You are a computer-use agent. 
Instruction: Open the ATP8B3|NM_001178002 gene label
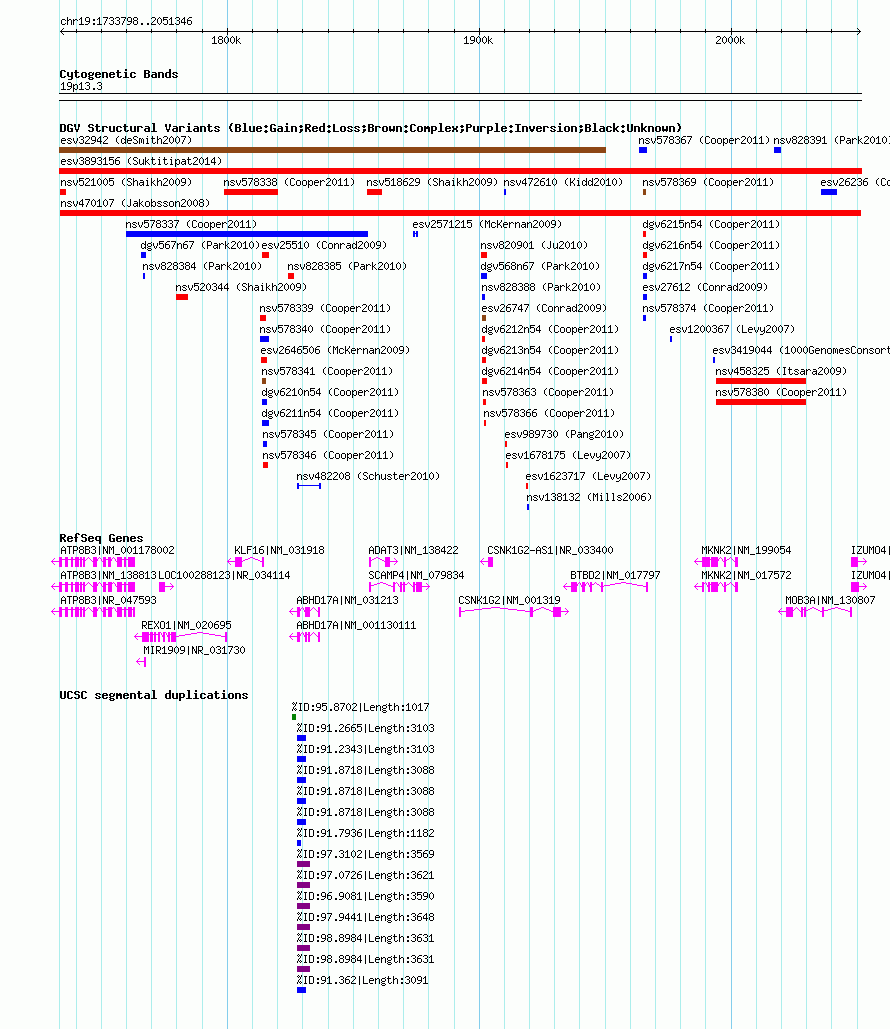pos(117,551)
